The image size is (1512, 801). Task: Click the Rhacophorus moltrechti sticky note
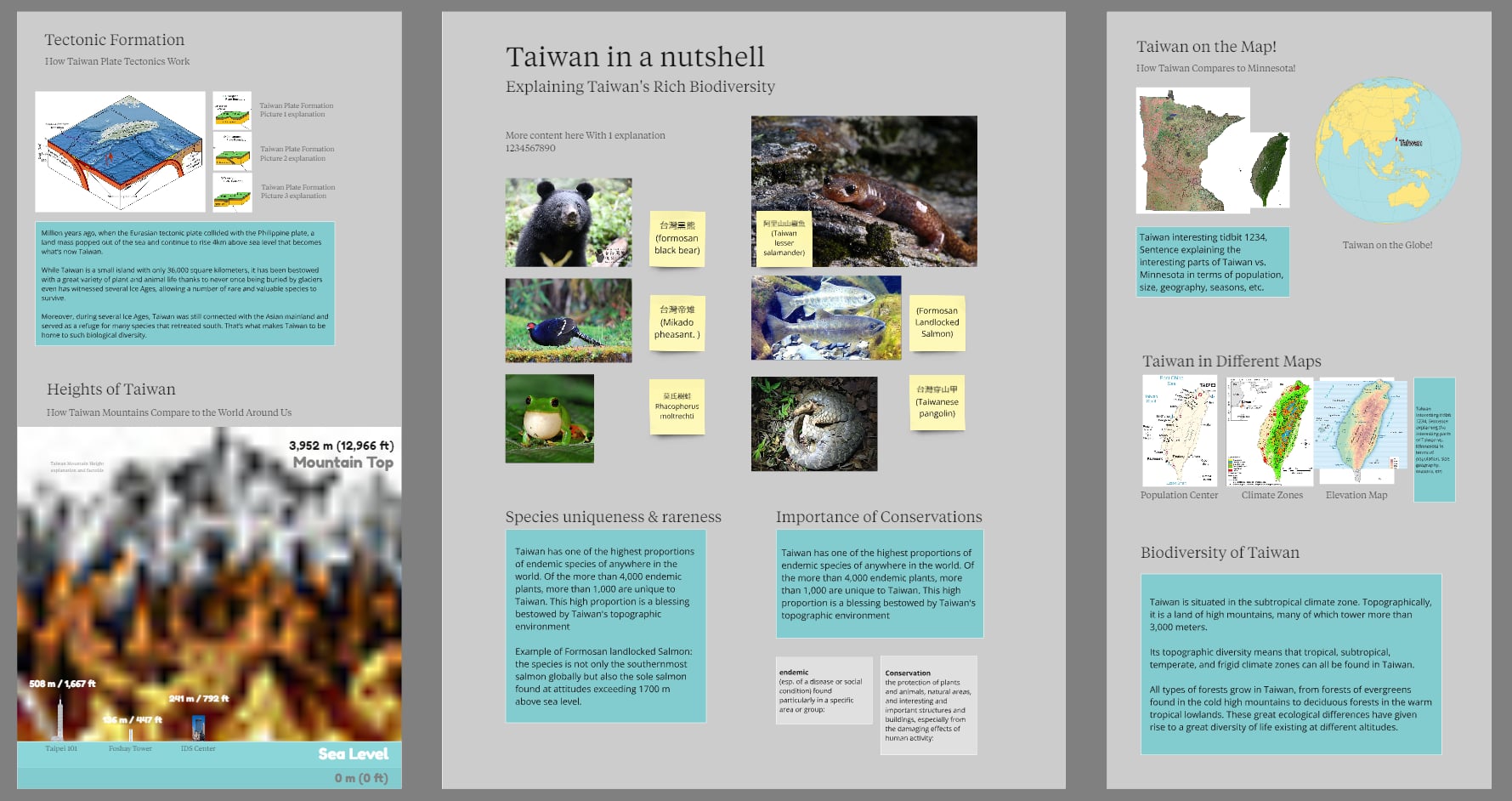677,406
